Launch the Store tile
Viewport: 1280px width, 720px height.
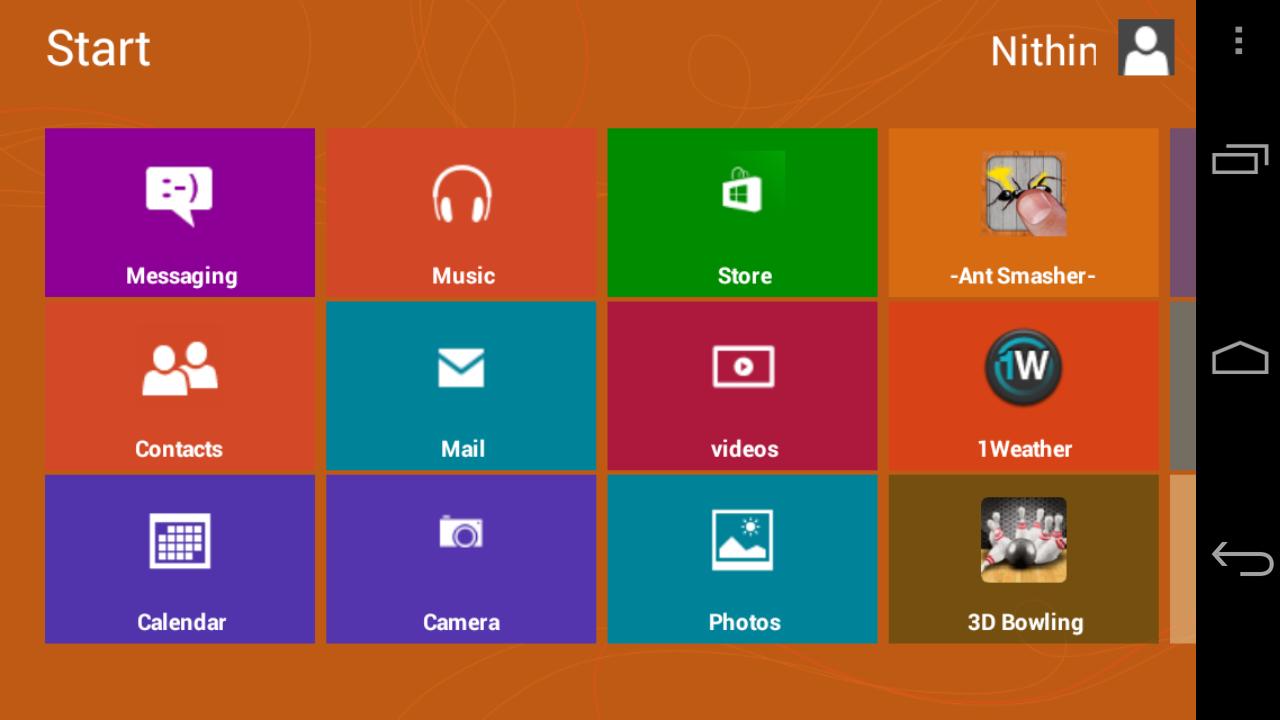click(x=742, y=212)
